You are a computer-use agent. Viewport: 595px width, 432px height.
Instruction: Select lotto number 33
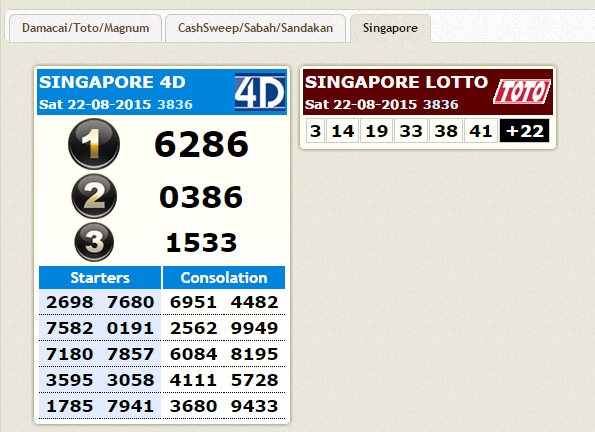[x=411, y=131]
